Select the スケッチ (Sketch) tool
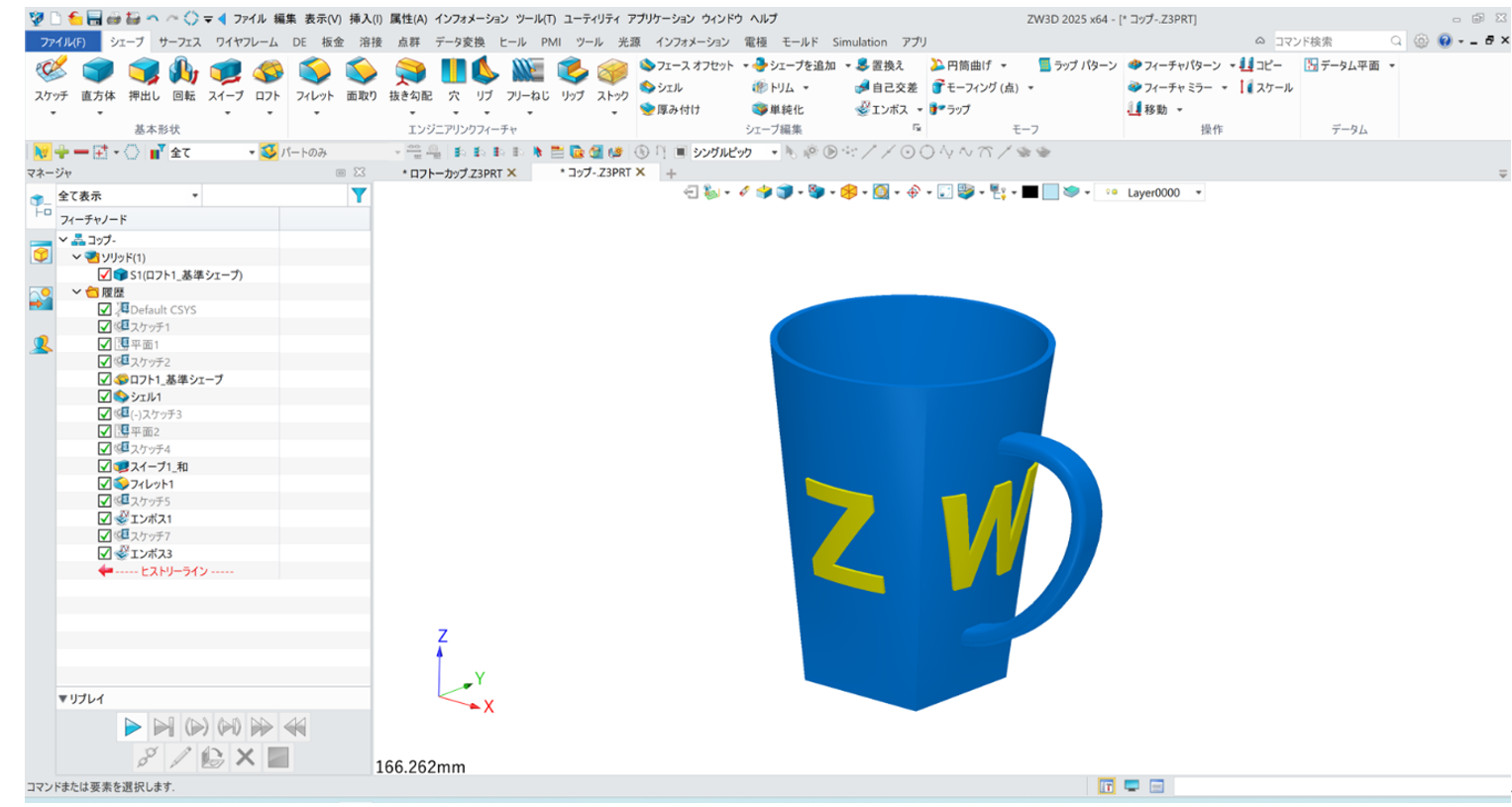 [51, 79]
